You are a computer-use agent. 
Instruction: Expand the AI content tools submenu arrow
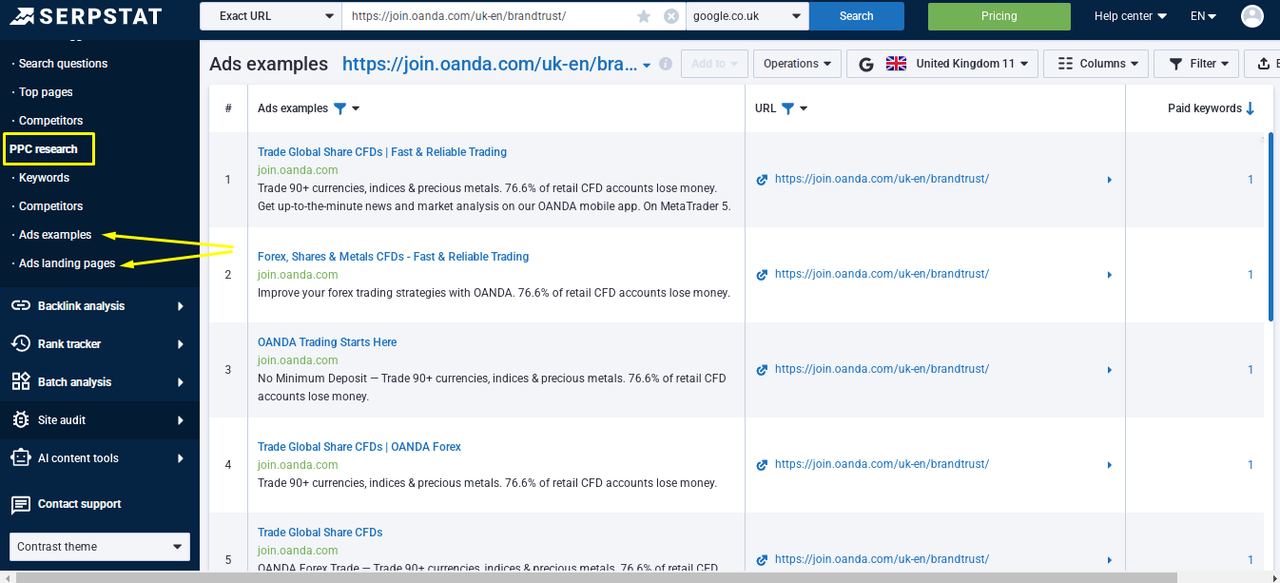(181, 458)
